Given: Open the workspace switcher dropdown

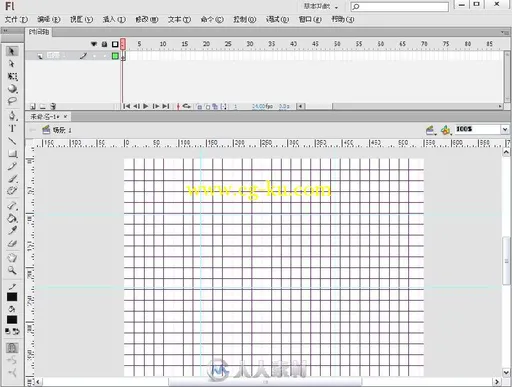Looking at the screenshot, I should click(321, 6).
